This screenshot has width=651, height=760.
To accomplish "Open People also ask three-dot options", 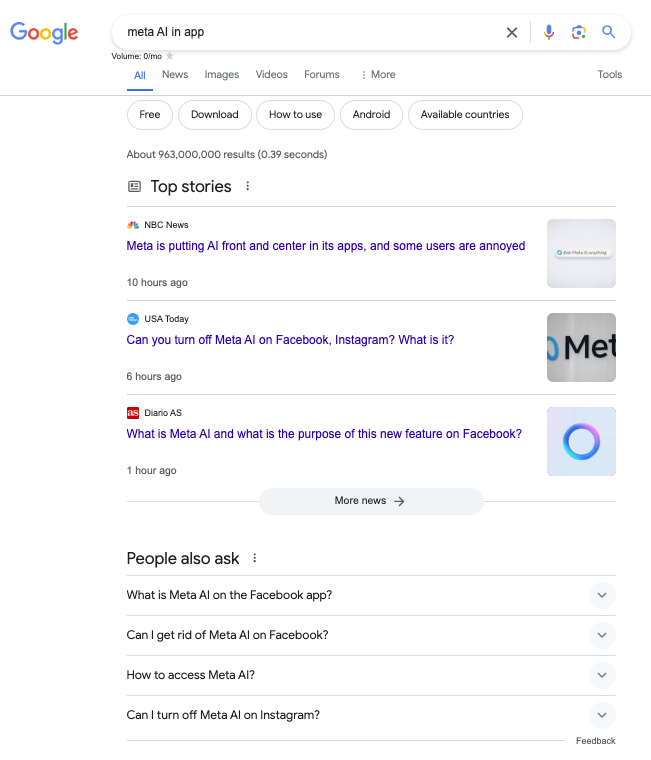I will click(255, 558).
